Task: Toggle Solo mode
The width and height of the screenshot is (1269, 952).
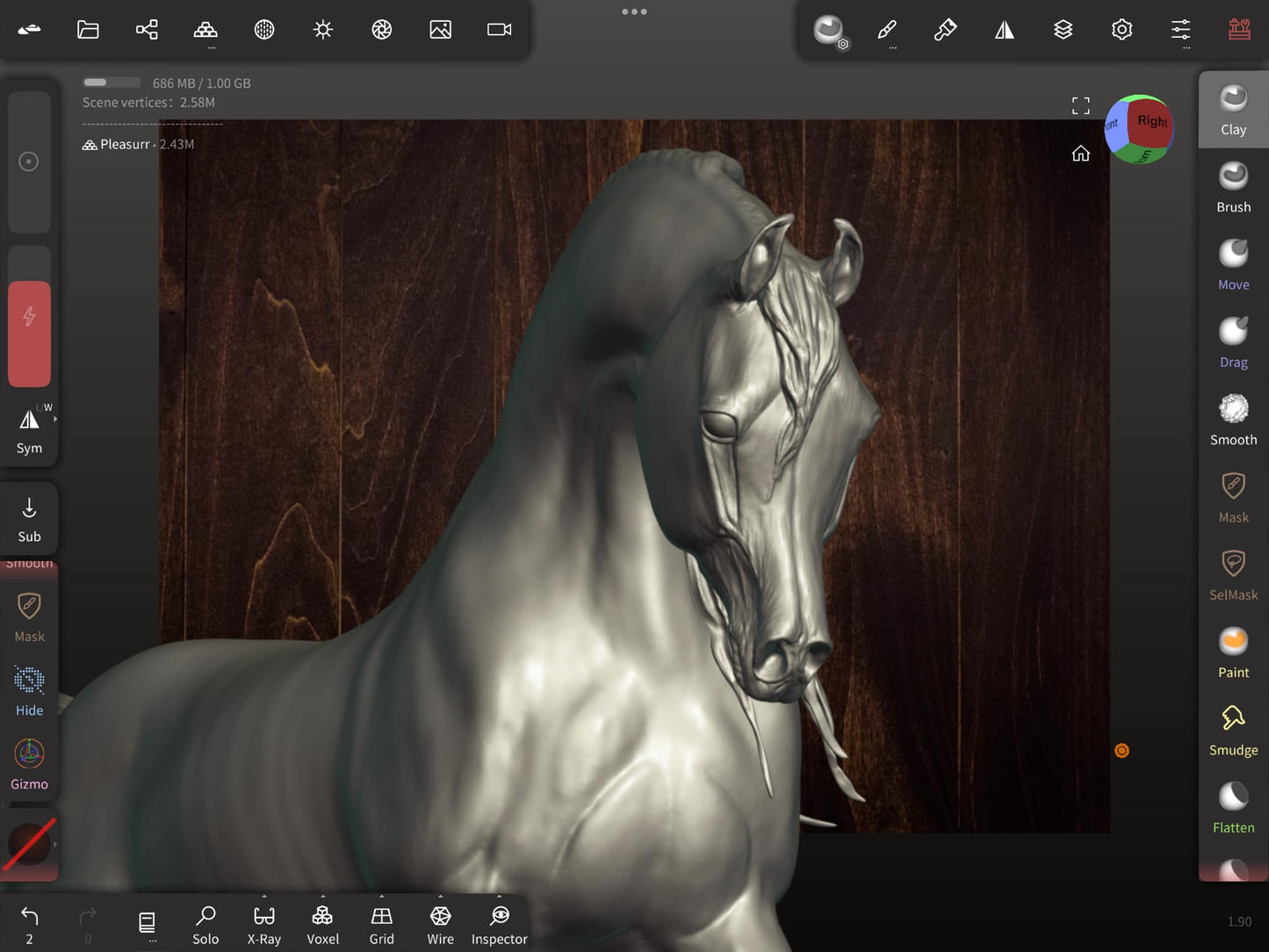Action: (205, 926)
